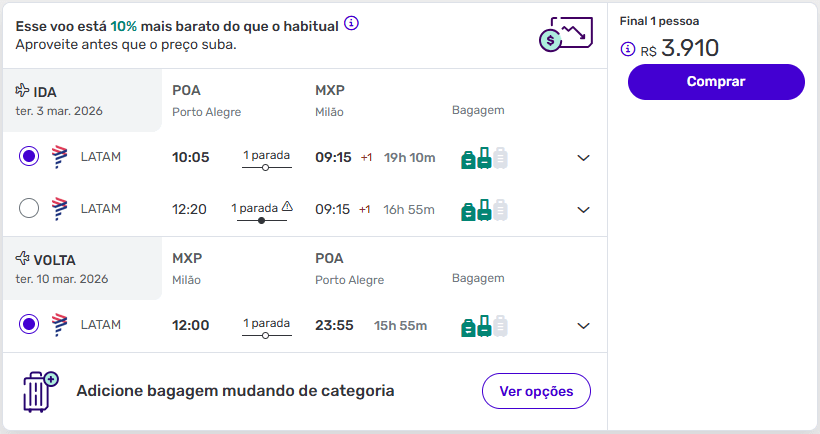Expand details of 12:00 return flight
The width and height of the screenshot is (820, 434).
pyautogui.click(x=584, y=326)
